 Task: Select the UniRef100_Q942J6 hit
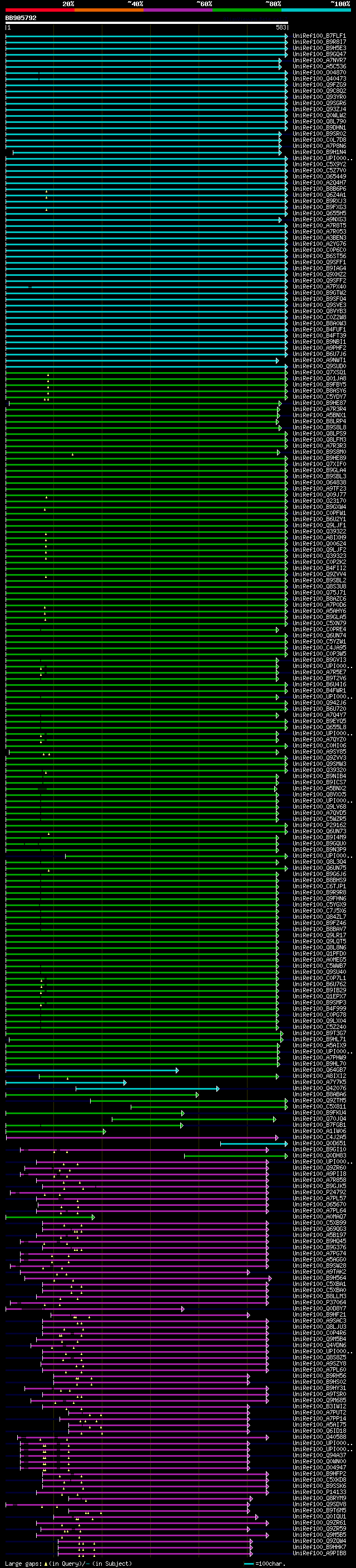pyautogui.click(x=319, y=703)
